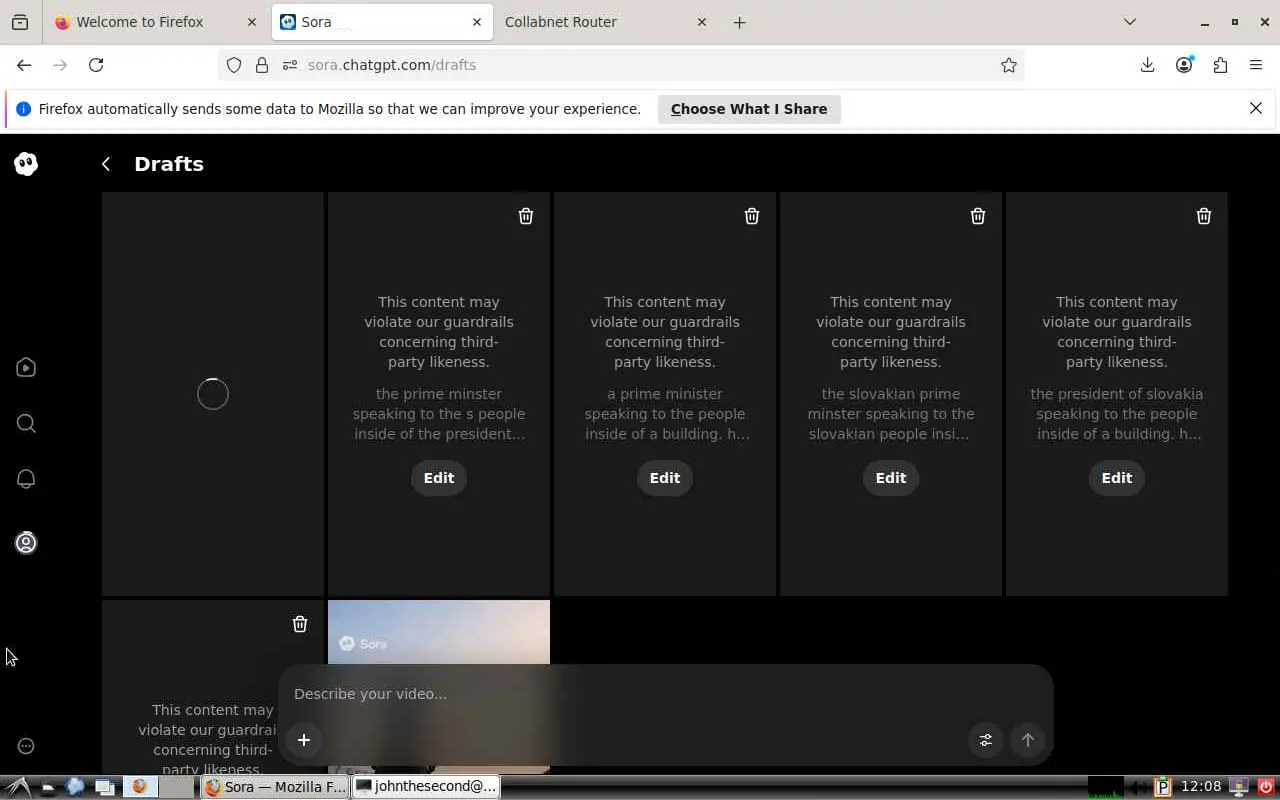List all tabs dropdown arrow

(x=1130, y=22)
